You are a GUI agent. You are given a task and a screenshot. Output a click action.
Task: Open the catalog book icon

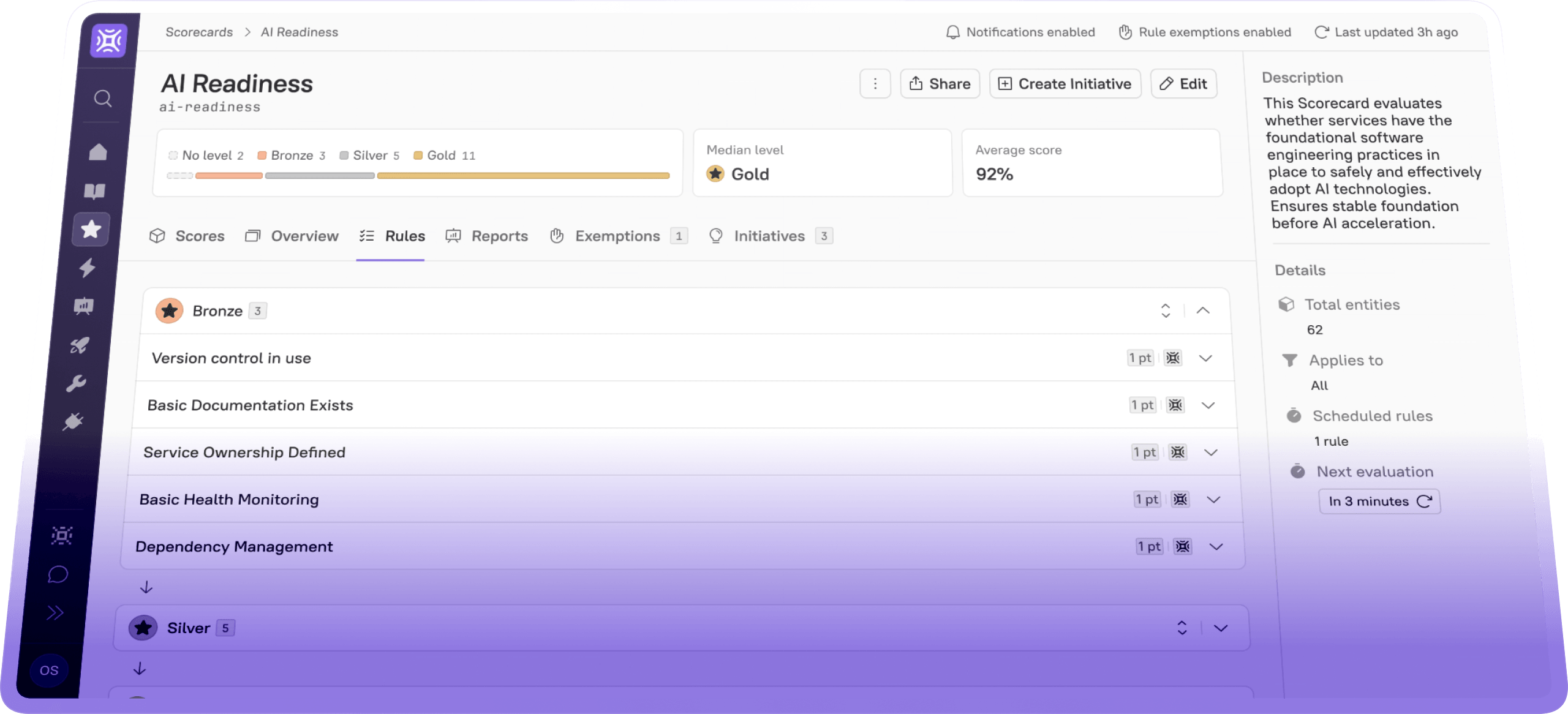(x=94, y=191)
